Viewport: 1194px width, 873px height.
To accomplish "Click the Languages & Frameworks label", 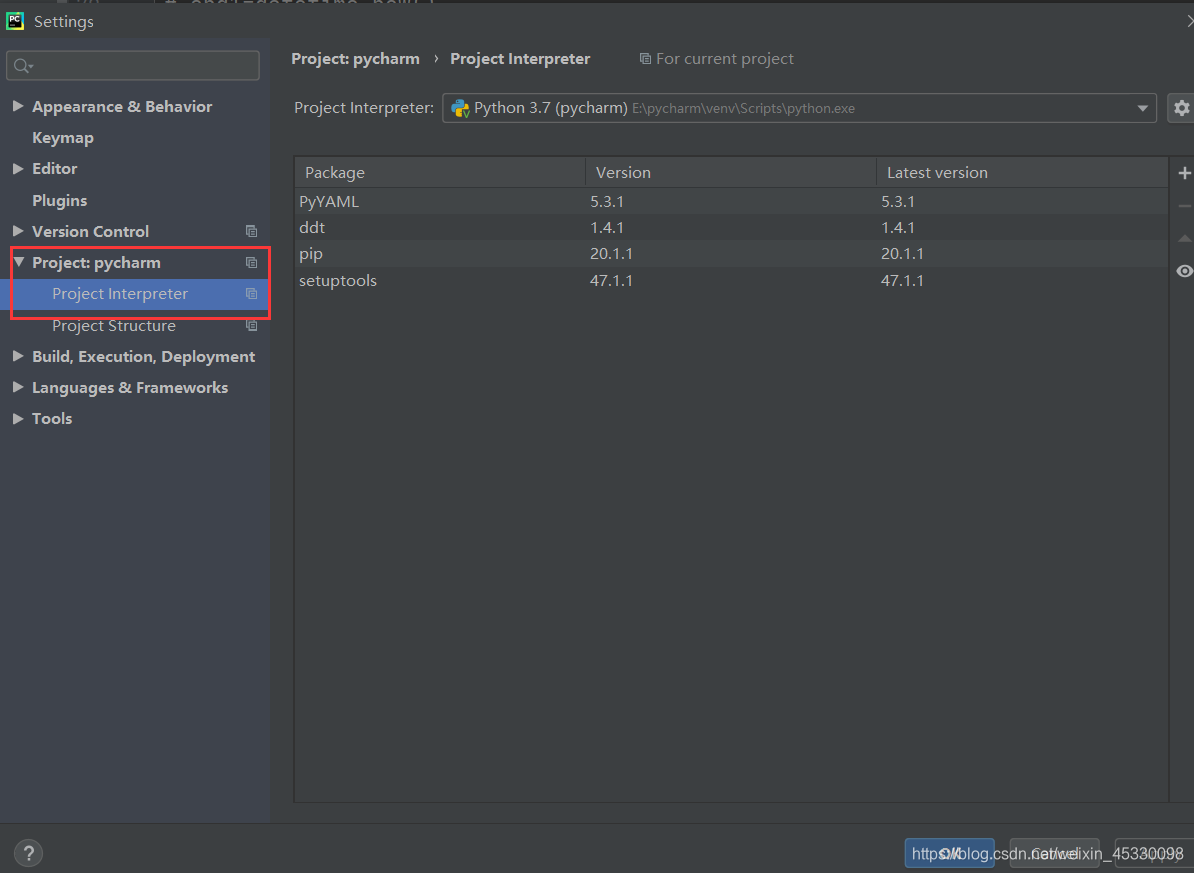I will point(130,388).
